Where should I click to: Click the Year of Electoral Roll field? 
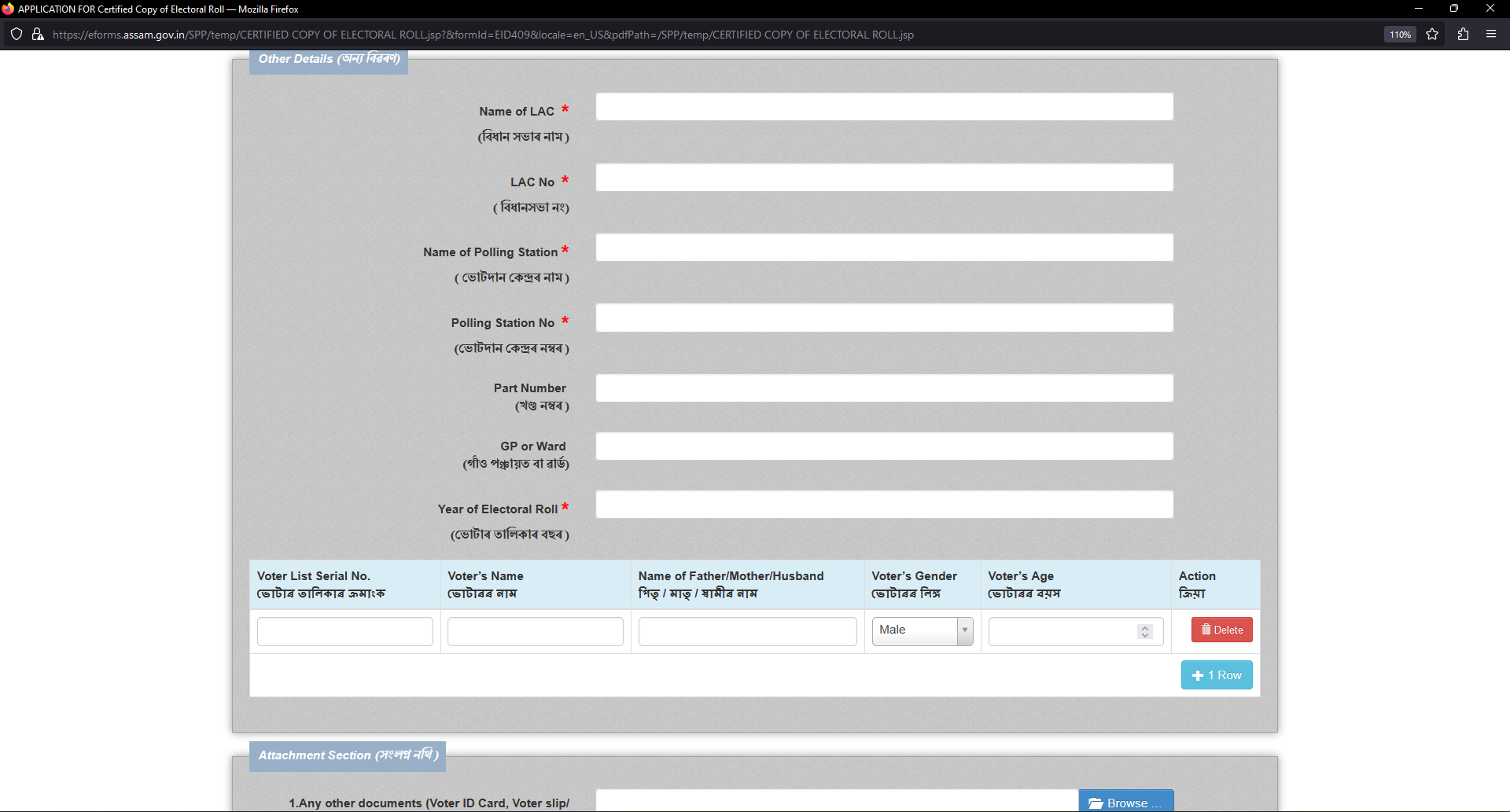pos(883,504)
